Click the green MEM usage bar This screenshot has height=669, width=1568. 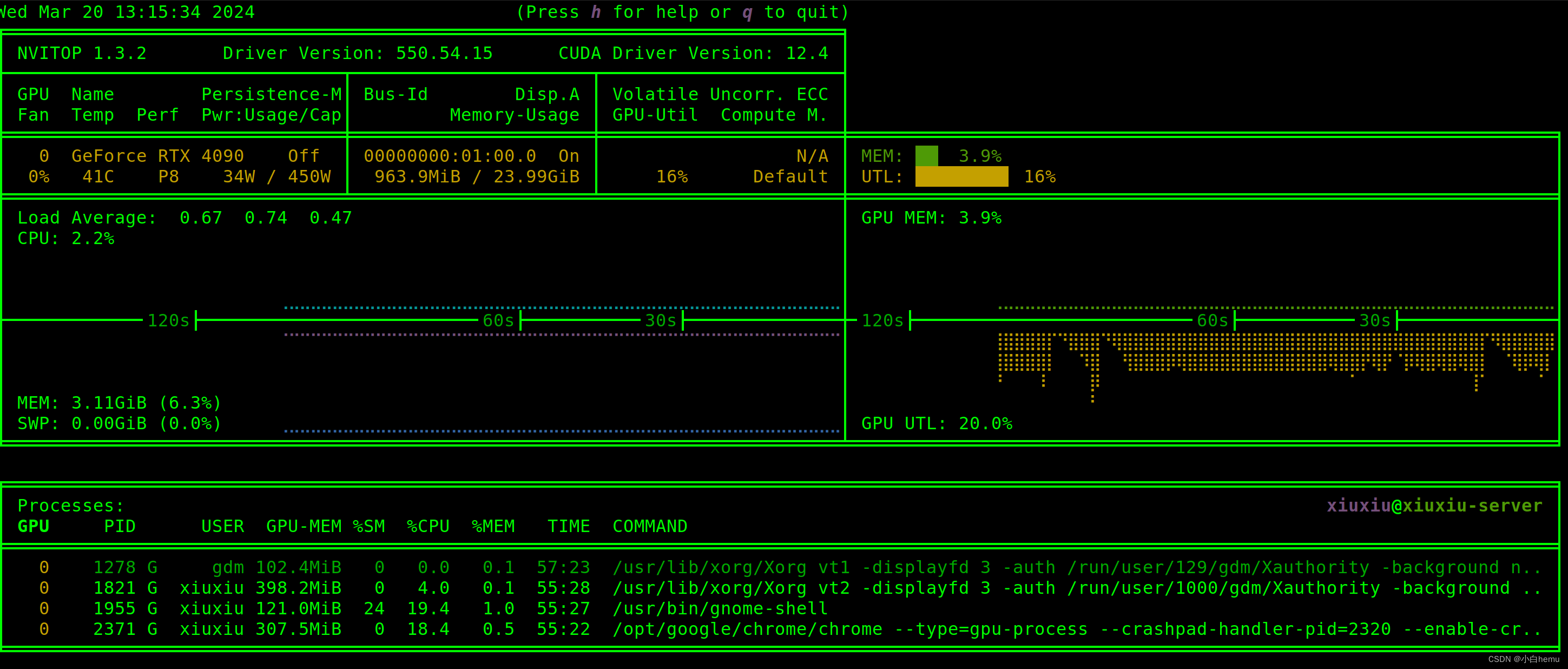tap(926, 156)
